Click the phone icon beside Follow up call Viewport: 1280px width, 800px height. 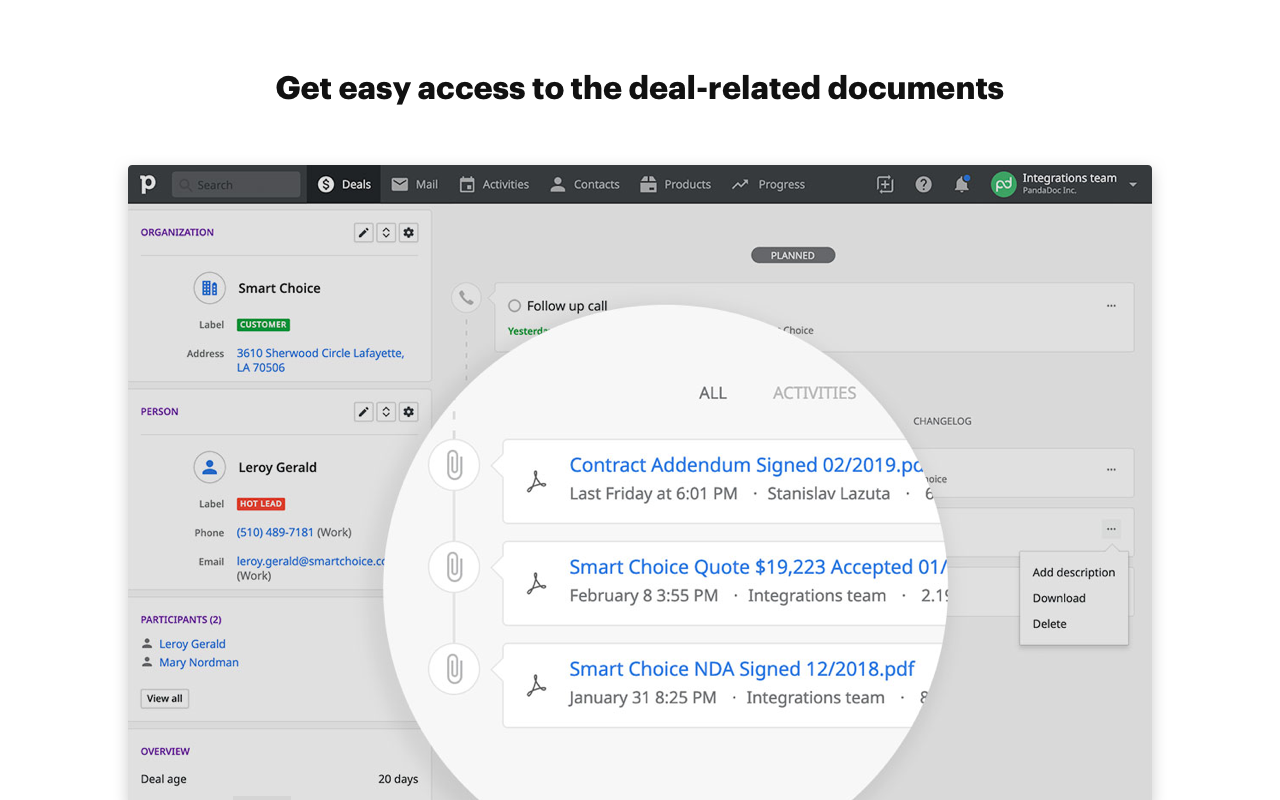click(466, 297)
